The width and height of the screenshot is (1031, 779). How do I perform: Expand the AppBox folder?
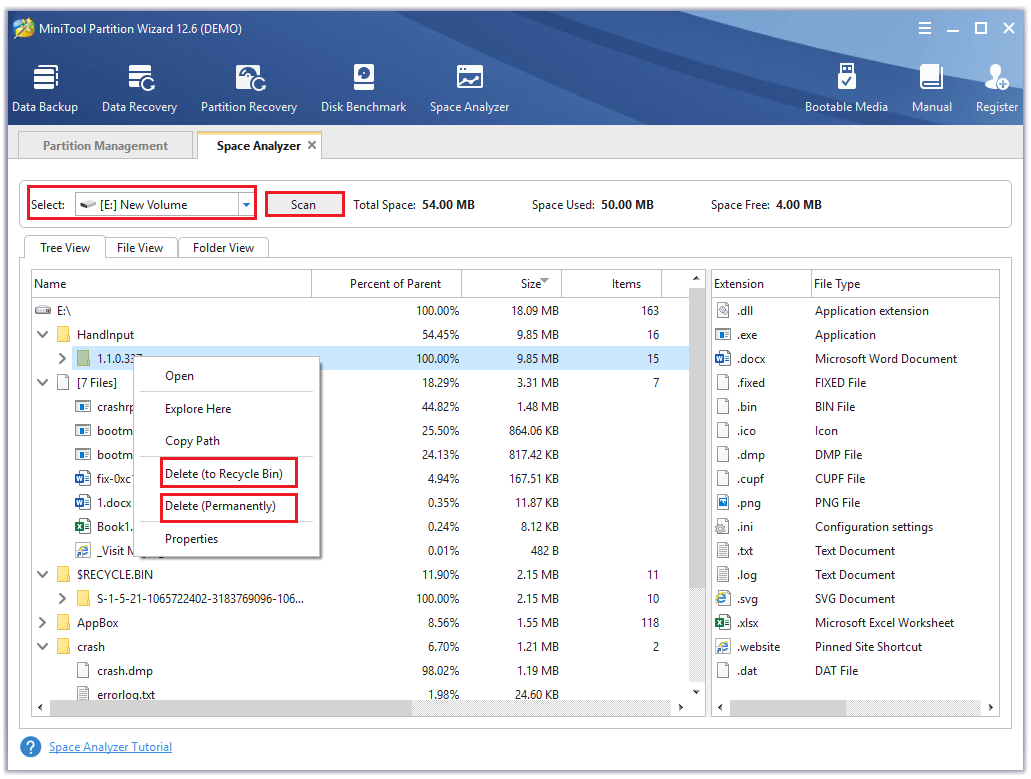[43, 623]
